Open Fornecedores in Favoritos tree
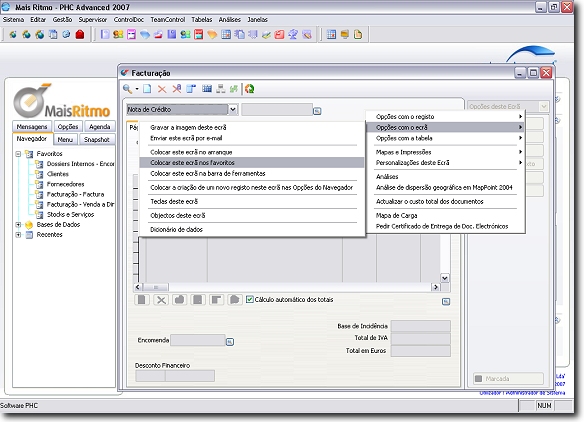Viewport: 584px width, 422px height. point(66,184)
